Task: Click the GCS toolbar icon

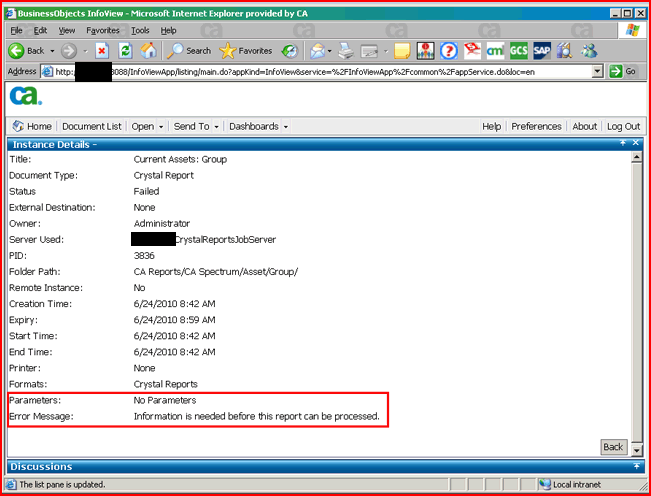Action: (x=518, y=50)
